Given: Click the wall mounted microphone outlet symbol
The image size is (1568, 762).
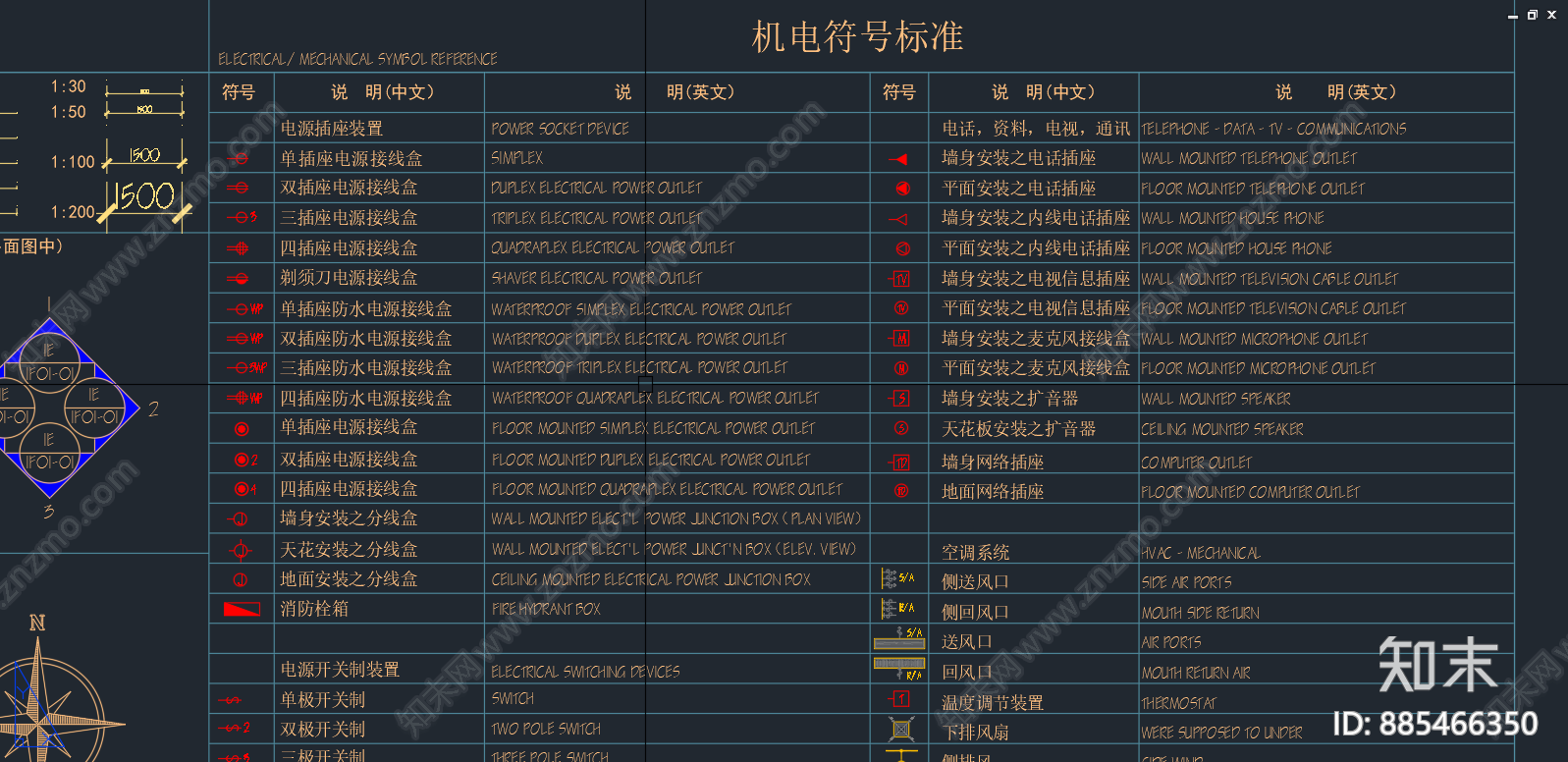Looking at the screenshot, I should (899, 339).
